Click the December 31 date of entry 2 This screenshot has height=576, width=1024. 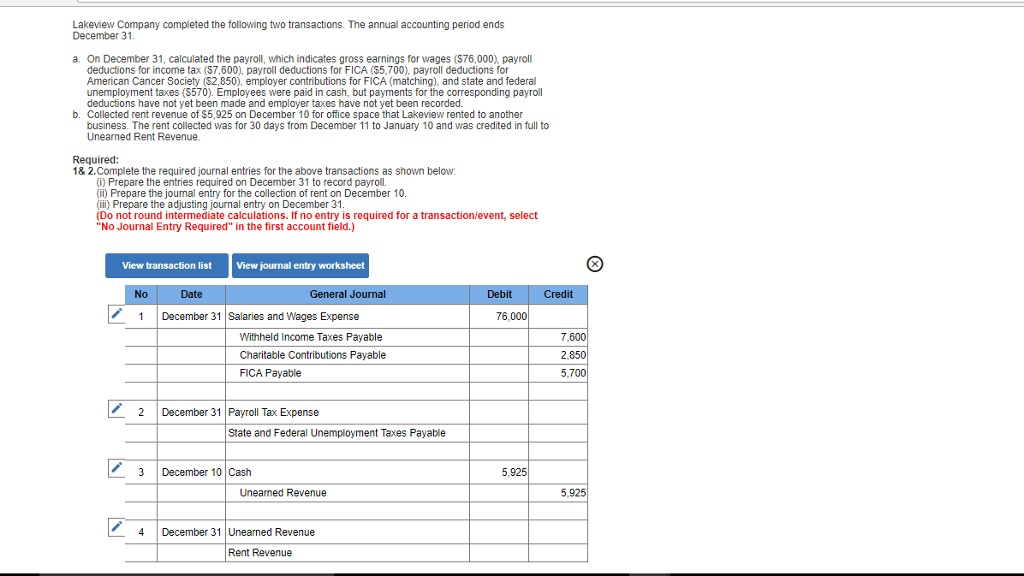tap(191, 412)
